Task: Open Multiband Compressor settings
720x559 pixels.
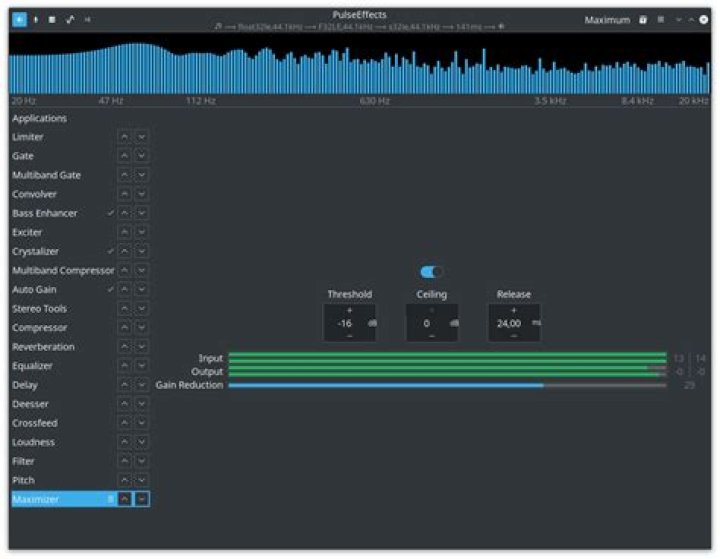Action: (x=63, y=271)
